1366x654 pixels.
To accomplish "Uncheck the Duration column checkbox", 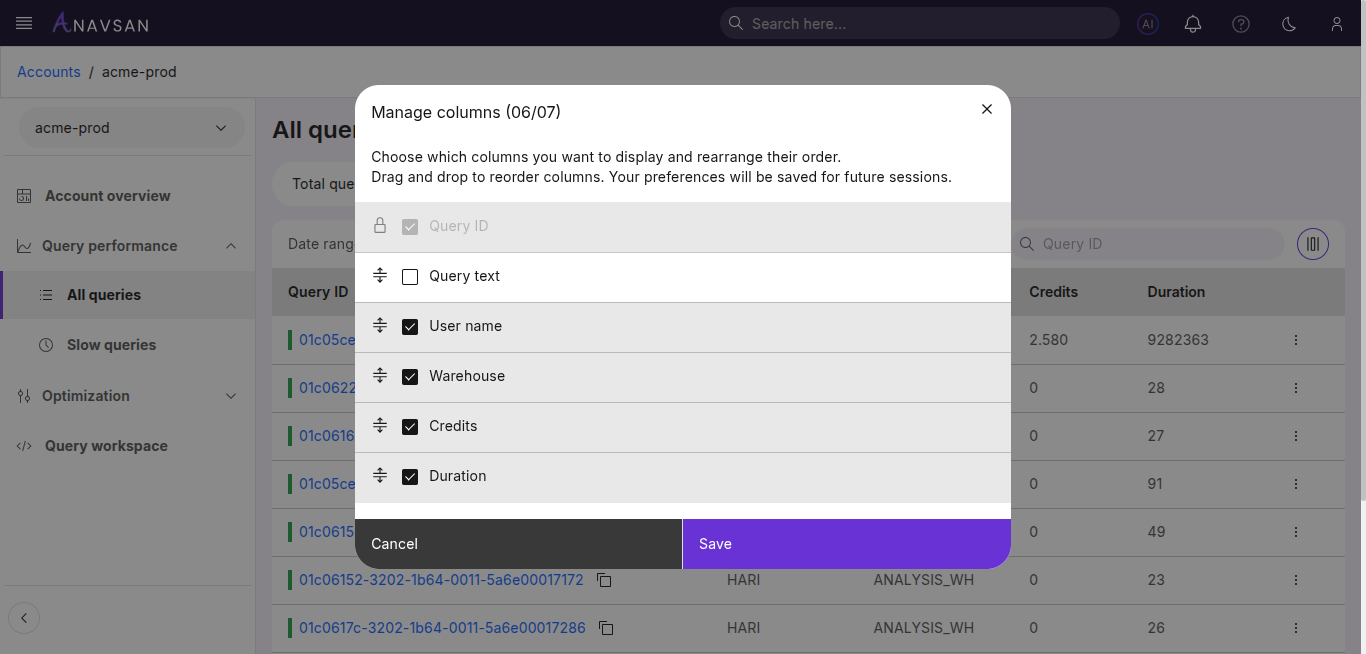I will pos(410,477).
